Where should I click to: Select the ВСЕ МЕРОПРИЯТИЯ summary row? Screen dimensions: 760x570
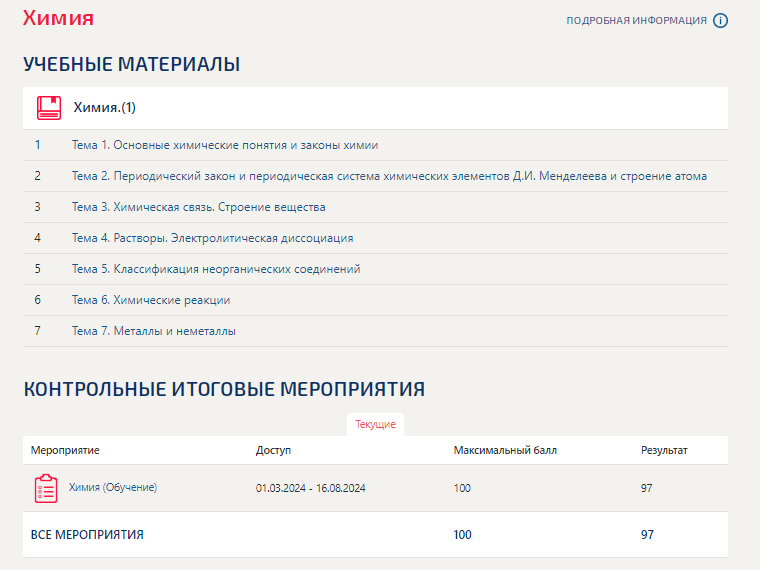tap(375, 535)
